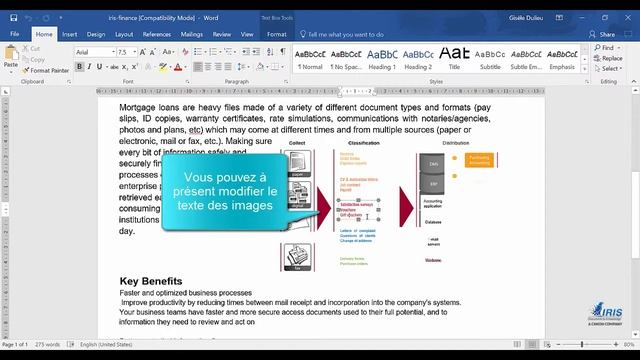640x360 pixels.
Task: Decrease font size with Shrink Font
Action: coord(153,52)
